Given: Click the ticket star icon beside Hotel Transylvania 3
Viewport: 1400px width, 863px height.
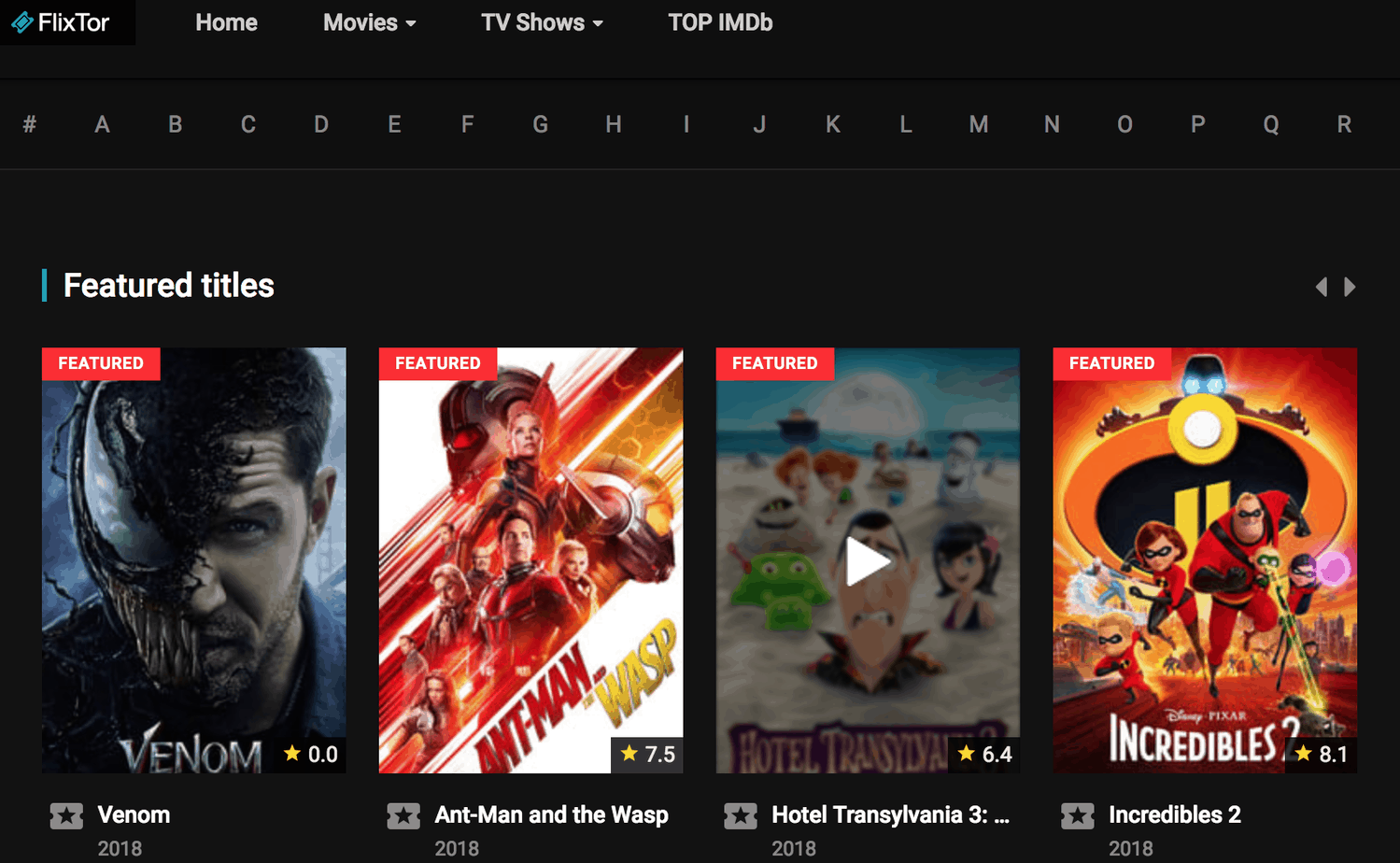Looking at the screenshot, I should coord(741,816).
